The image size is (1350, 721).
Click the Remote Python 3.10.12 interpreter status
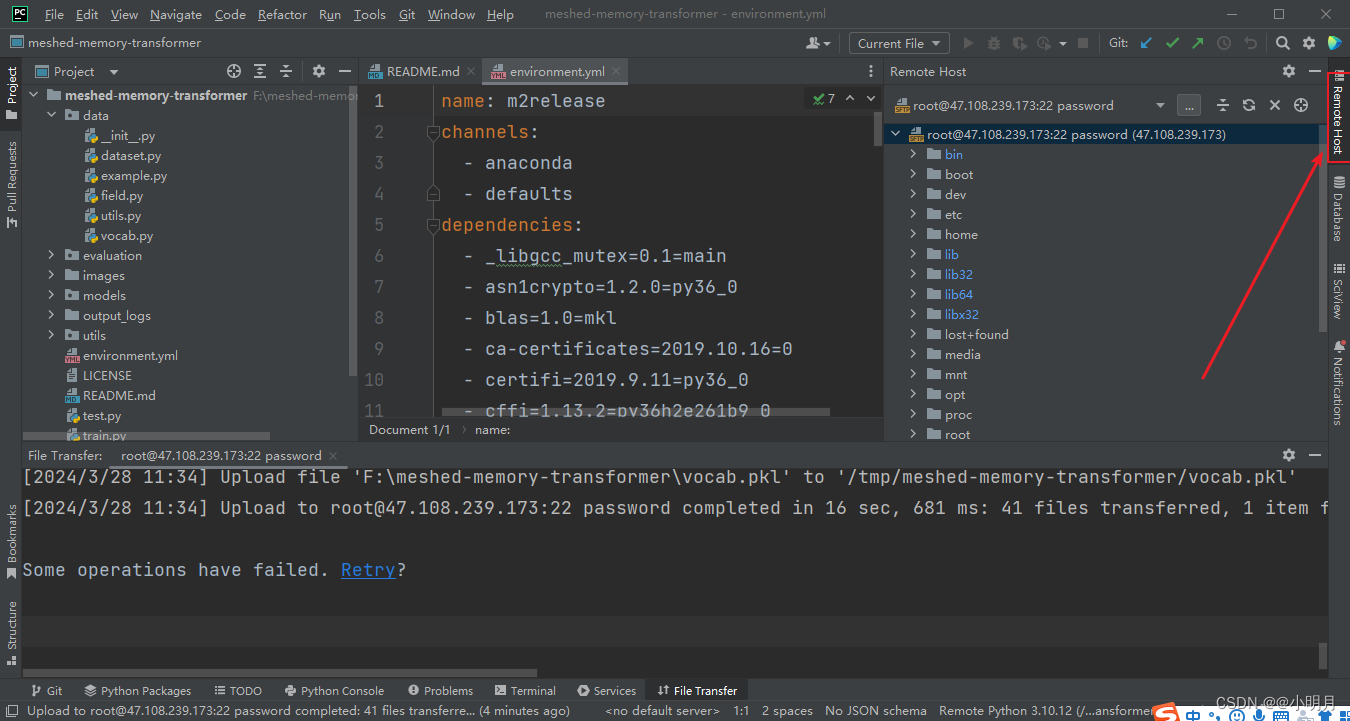click(x=1045, y=710)
